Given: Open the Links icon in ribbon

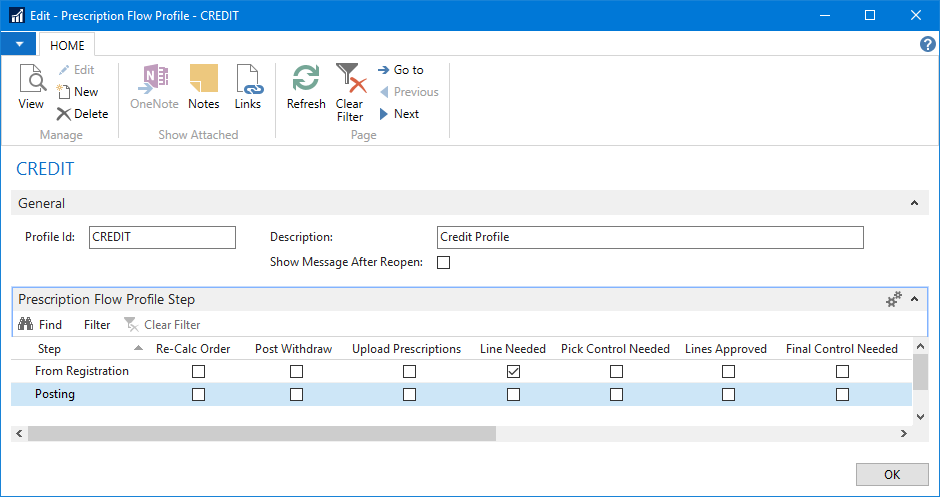Looking at the screenshot, I should tap(247, 87).
